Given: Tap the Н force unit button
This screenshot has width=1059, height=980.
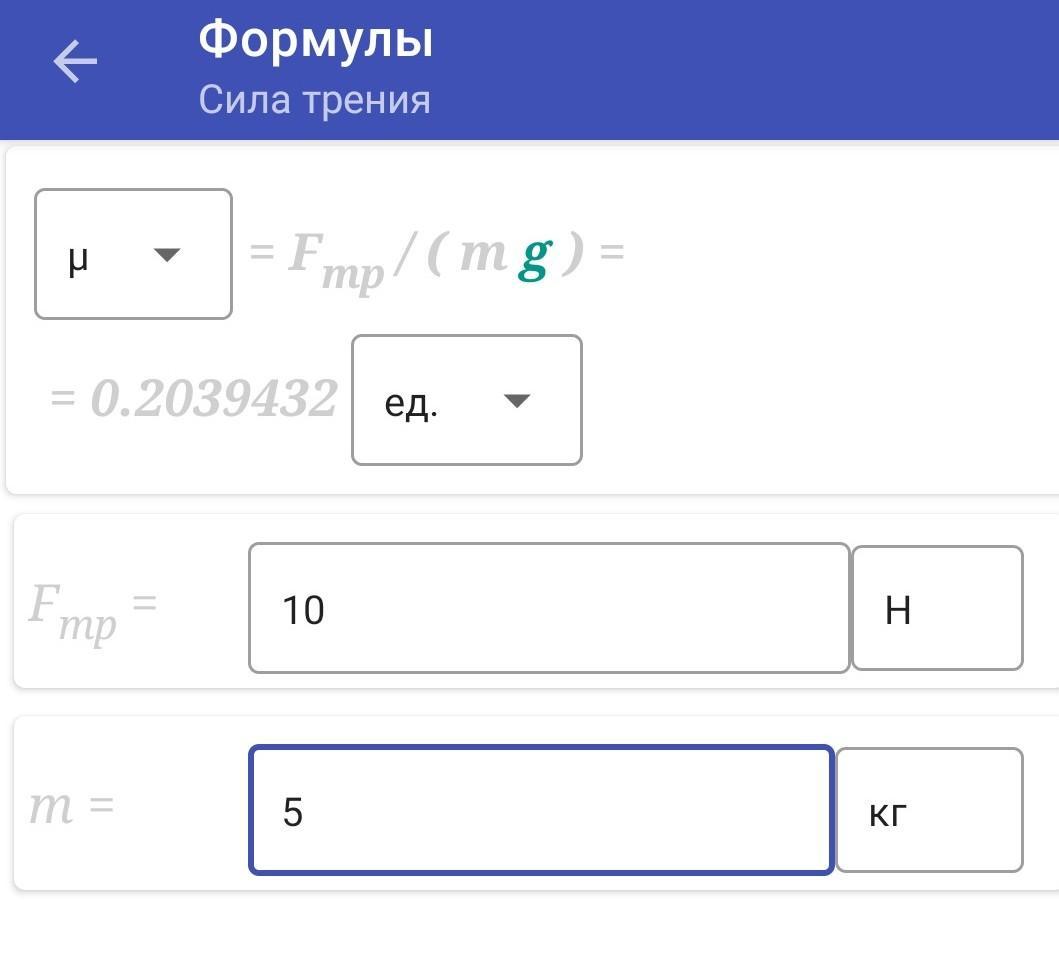Looking at the screenshot, I should pos(937,608).
